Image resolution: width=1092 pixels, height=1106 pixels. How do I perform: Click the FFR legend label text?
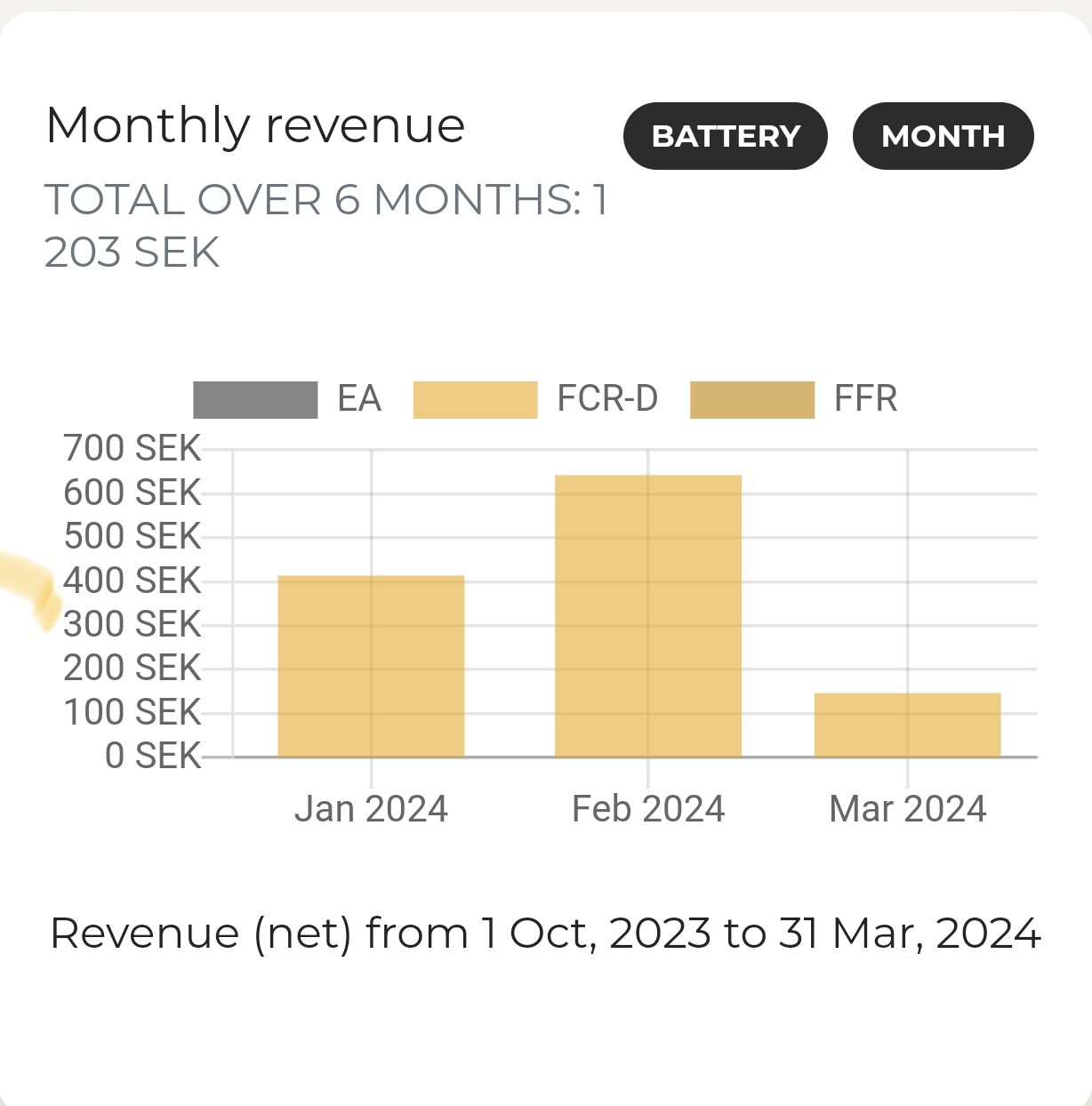coord(865,399)
